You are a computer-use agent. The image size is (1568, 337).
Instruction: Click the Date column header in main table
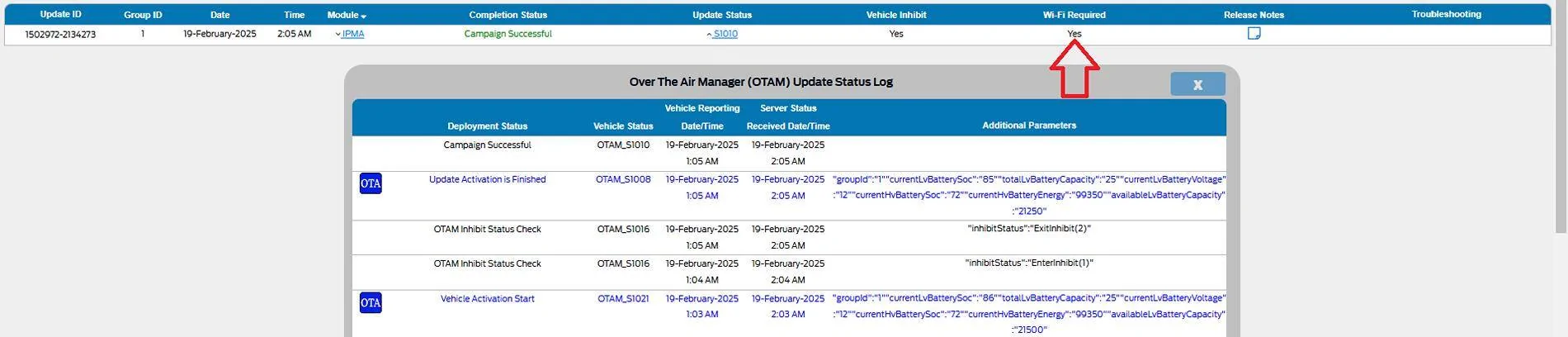tap(220, 15)
